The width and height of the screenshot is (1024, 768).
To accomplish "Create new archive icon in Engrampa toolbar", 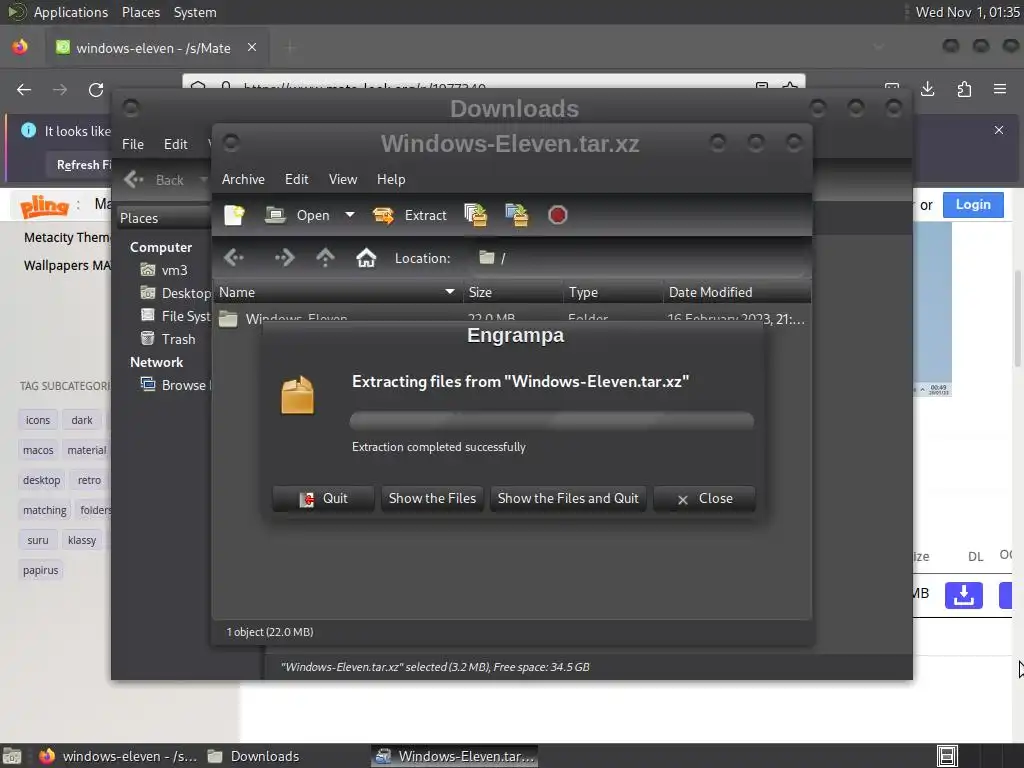I will 234,215.
